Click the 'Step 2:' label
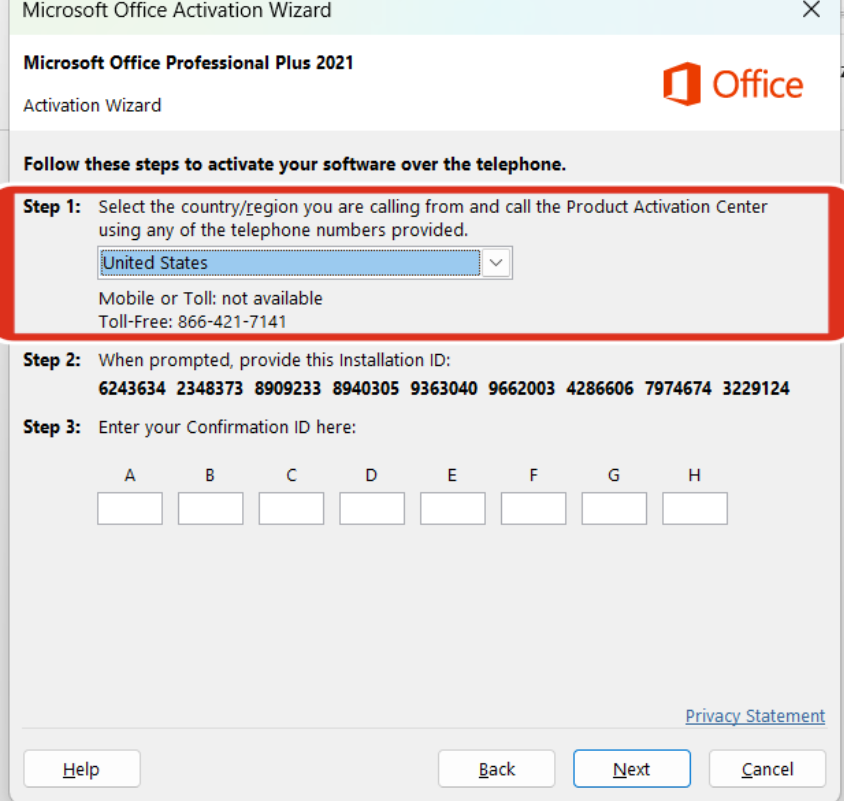Viewport: 844px width, 801px height. coord(52,360)
